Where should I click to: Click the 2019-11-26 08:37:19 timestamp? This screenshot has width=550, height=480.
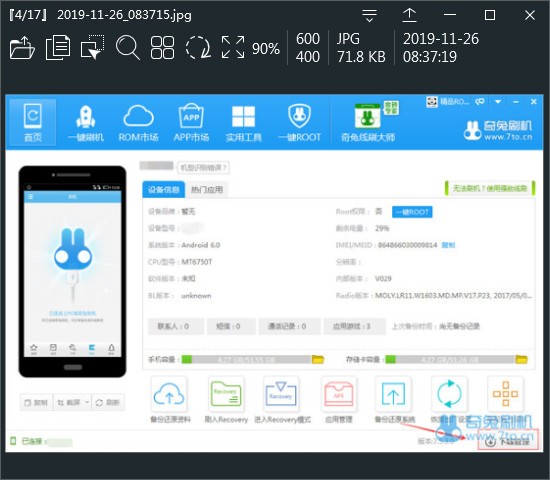[441, 48]
